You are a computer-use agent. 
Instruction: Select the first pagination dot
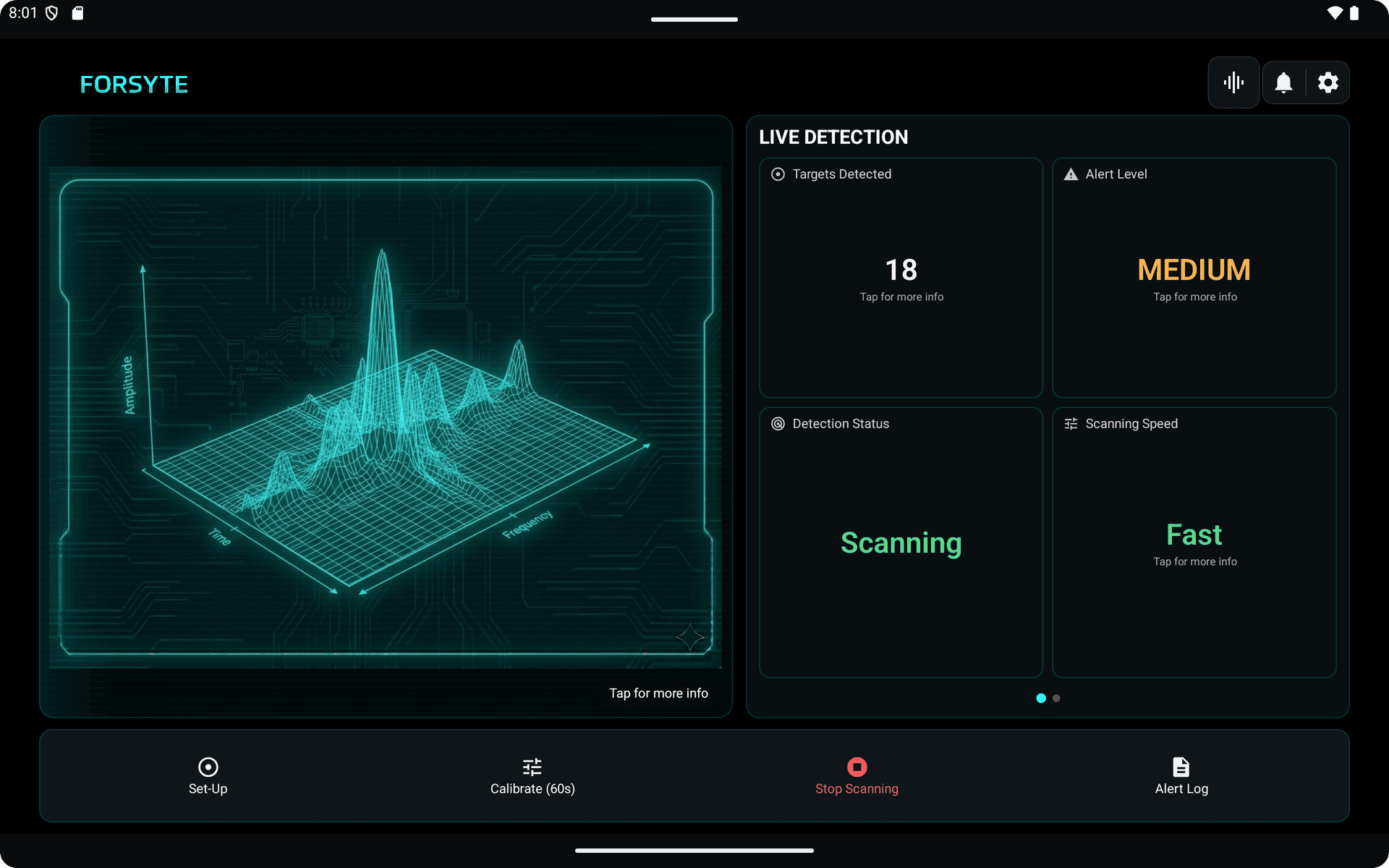click(x=1040, y=698)
